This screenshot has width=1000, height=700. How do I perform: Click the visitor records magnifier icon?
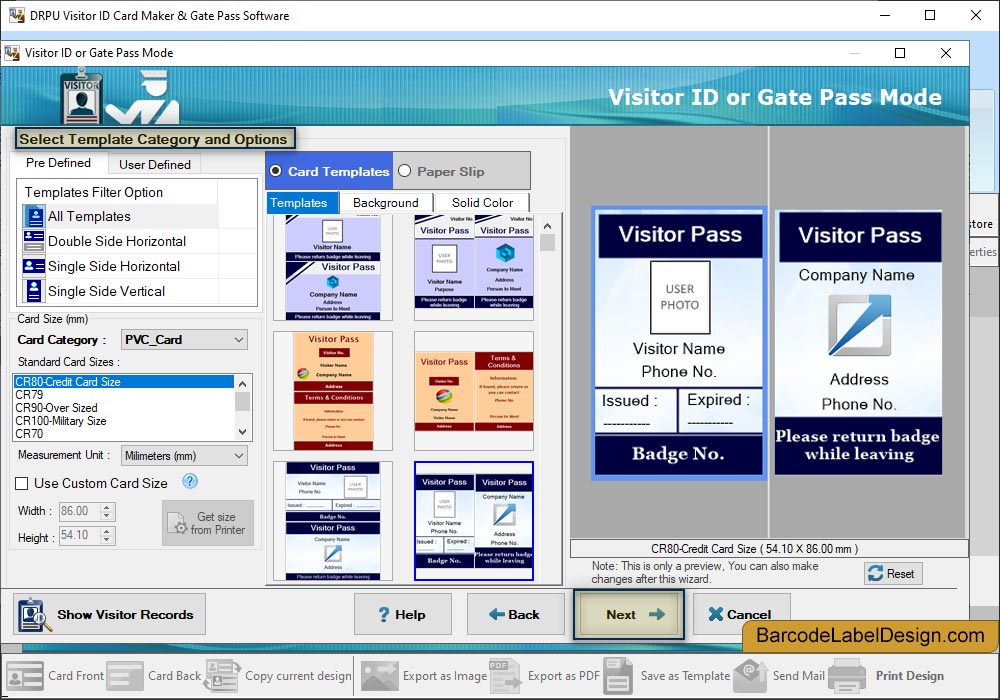[33, 615]
